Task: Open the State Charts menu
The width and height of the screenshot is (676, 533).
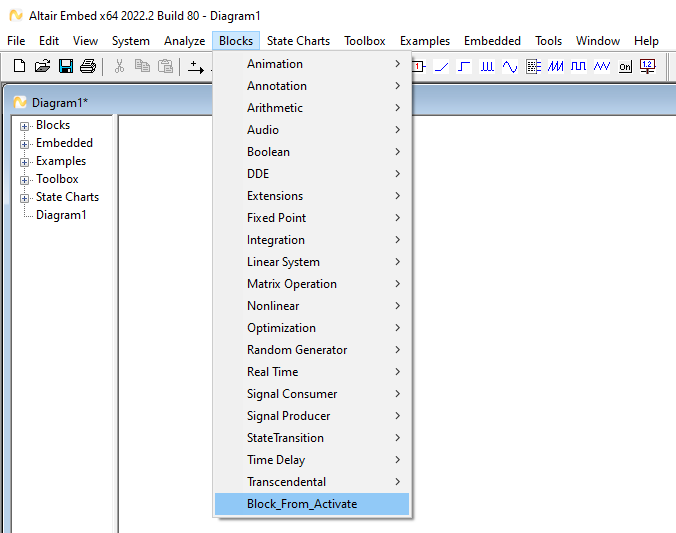Action: click(298, 41)
